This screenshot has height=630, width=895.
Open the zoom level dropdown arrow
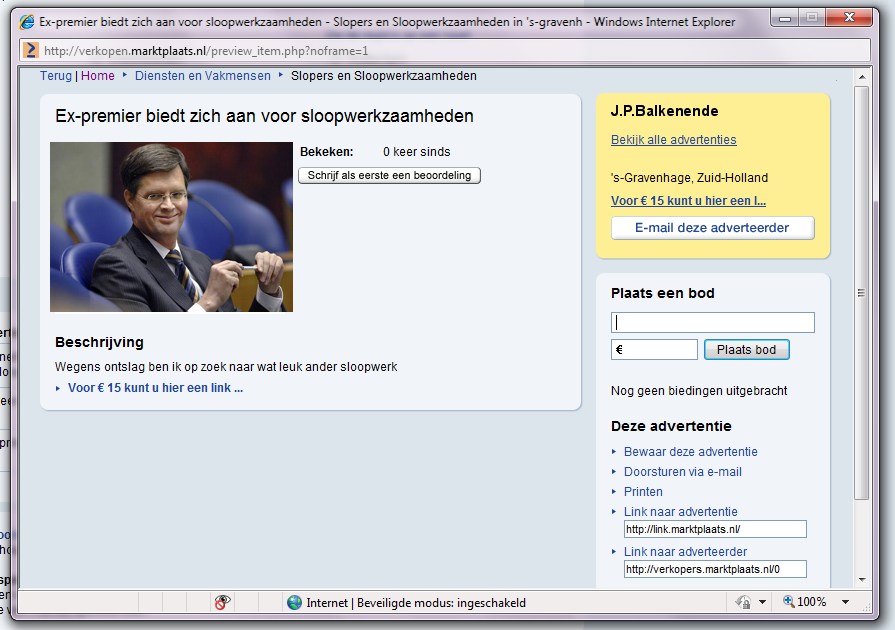pos(845,602)
